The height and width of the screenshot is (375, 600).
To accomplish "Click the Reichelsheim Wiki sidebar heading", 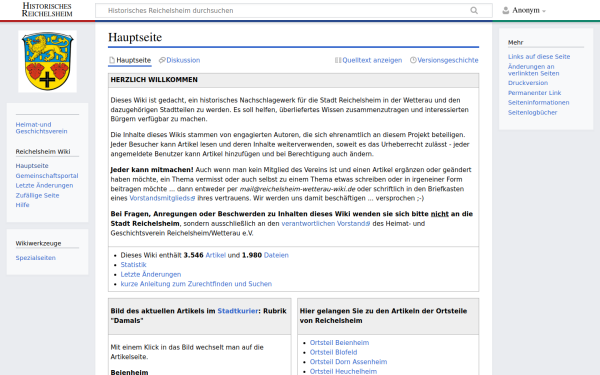I will [43, 152].
